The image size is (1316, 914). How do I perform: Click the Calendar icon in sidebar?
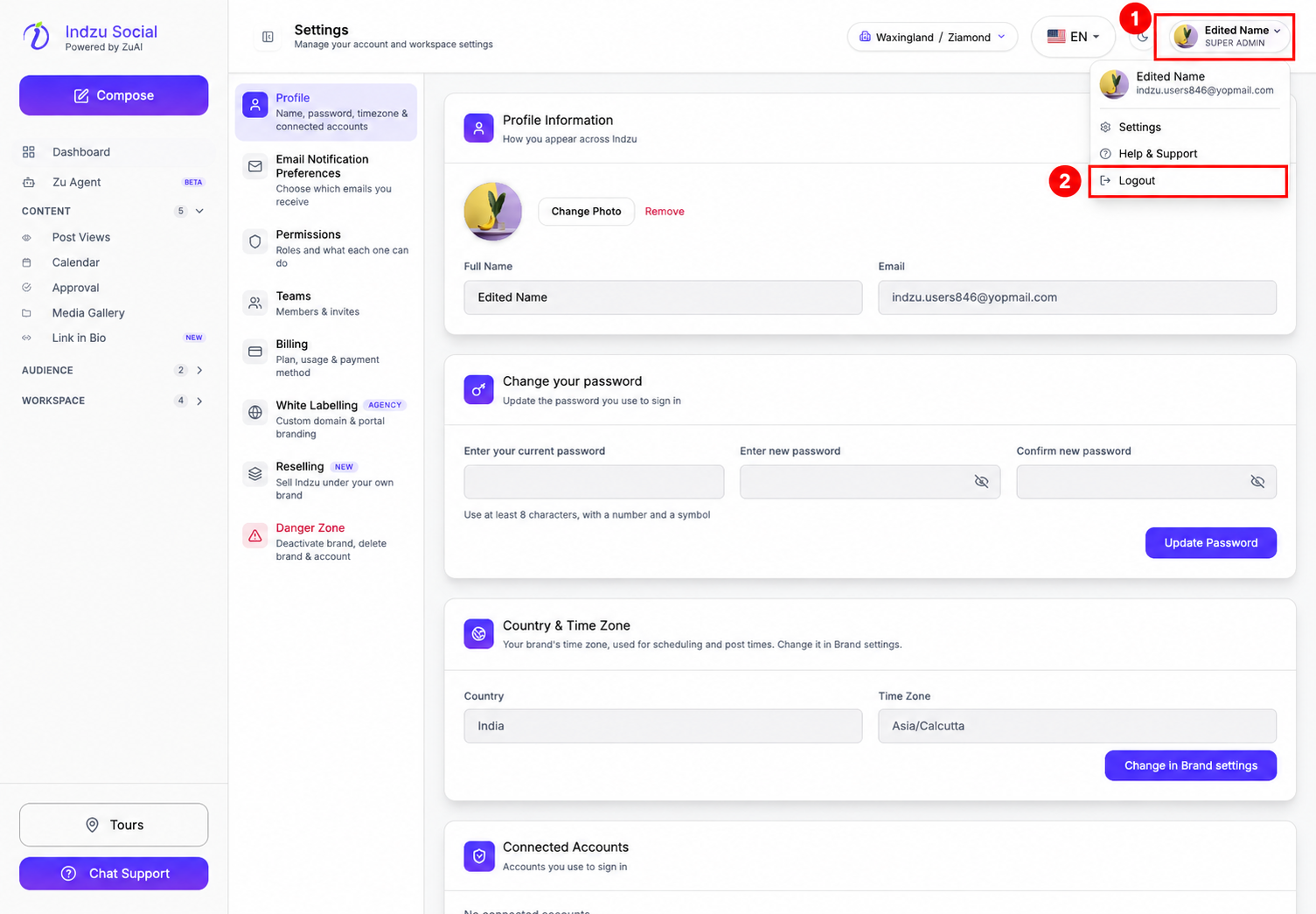point(26,262)
